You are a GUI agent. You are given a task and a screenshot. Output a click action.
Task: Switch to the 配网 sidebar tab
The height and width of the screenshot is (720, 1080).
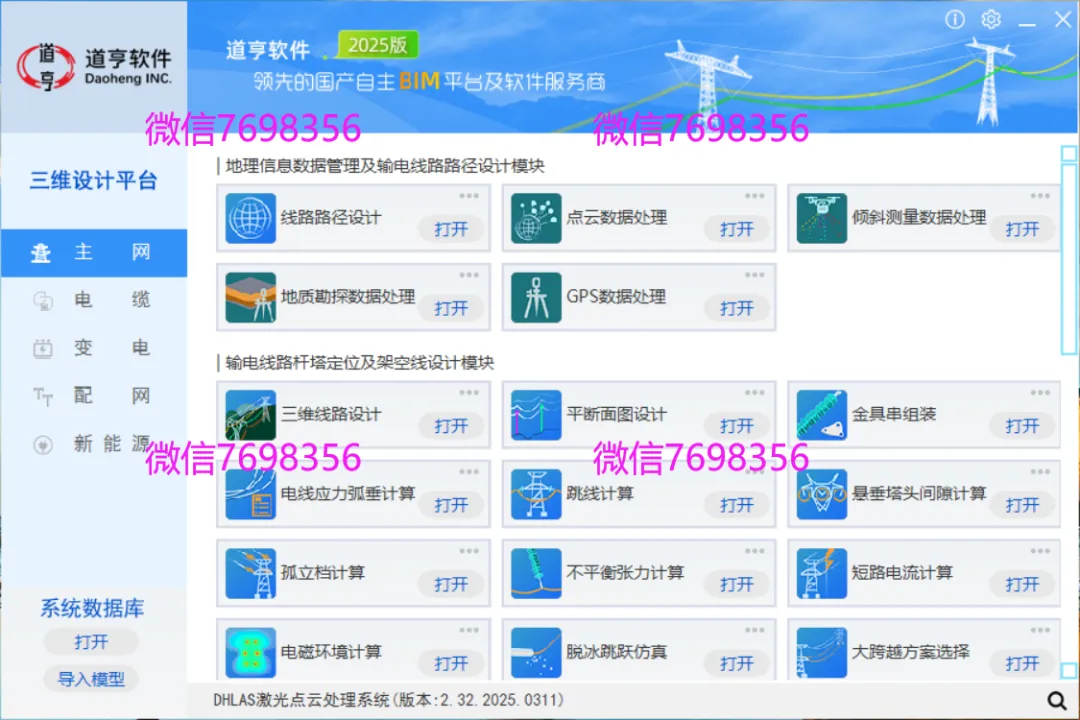tap(94, 395)
